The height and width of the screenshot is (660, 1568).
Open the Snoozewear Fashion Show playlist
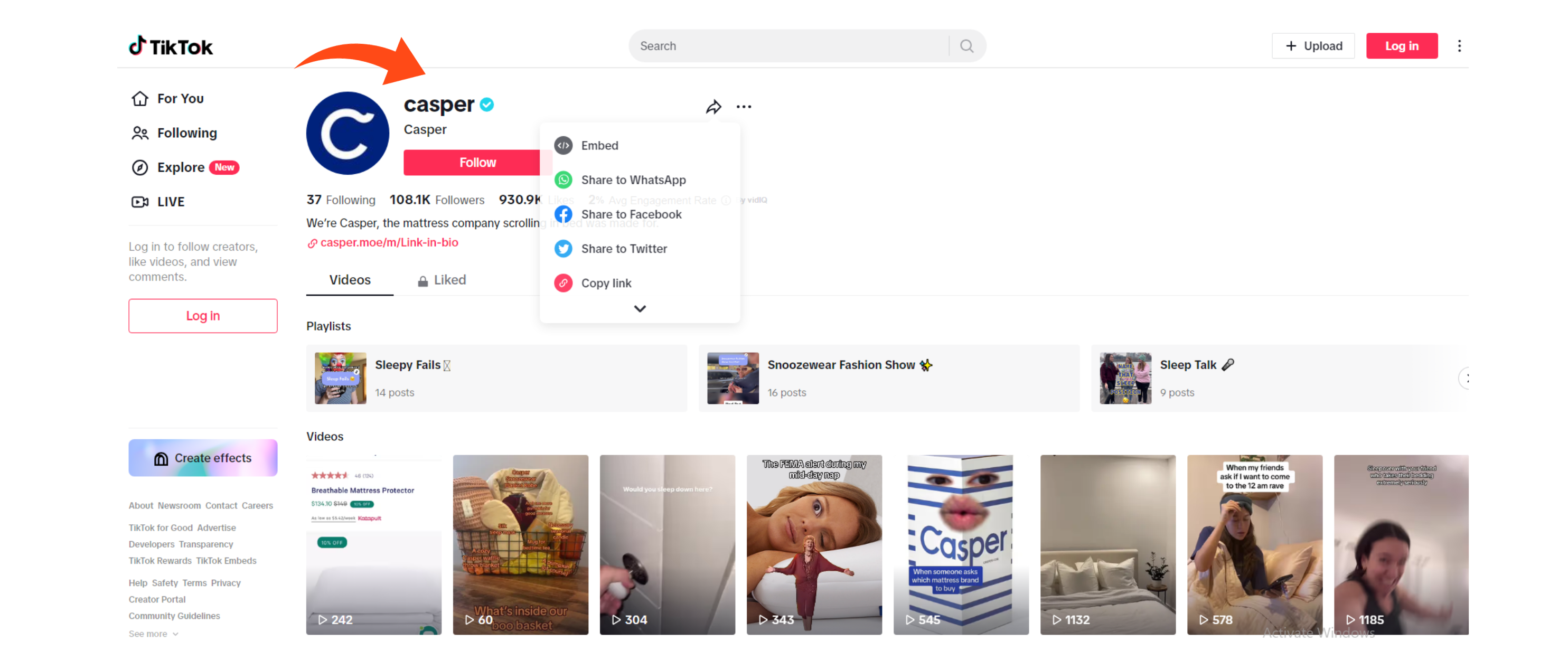[889, 379]
